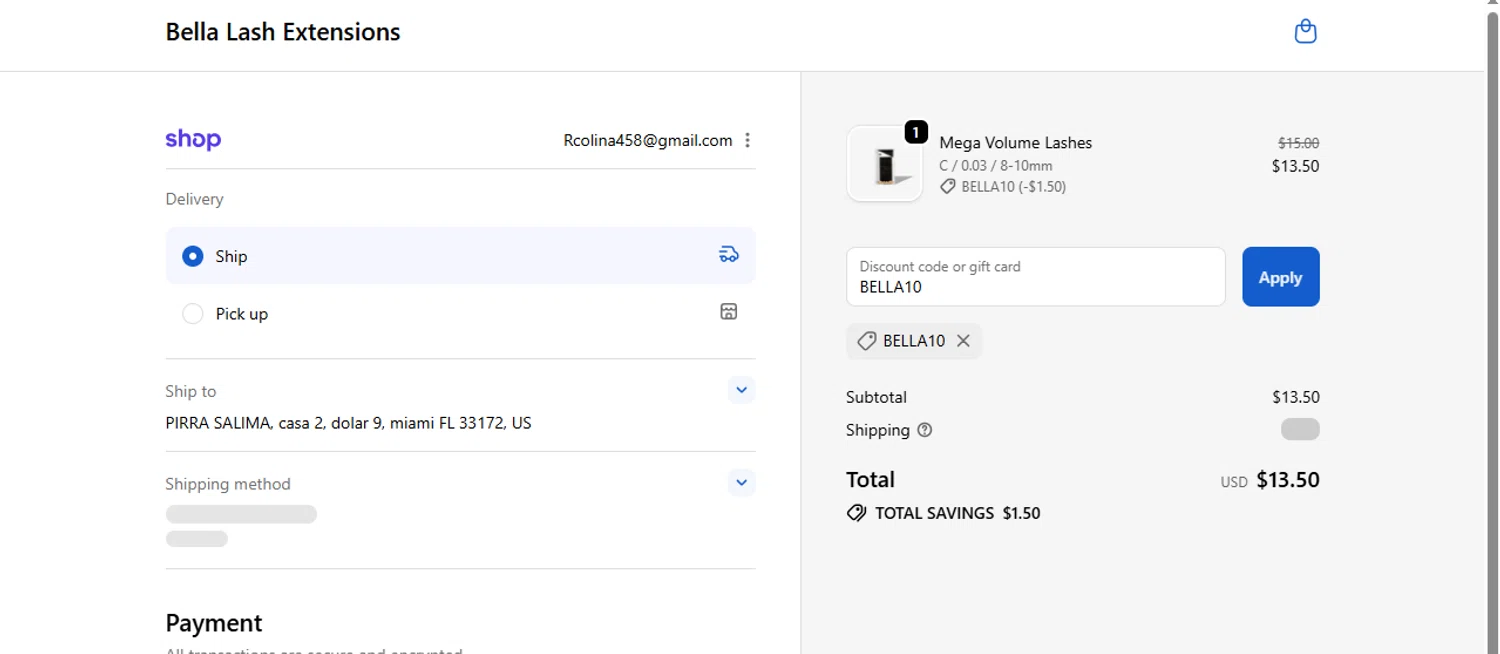
Task: Click the Shop pay logo
Action: [193, 139]
